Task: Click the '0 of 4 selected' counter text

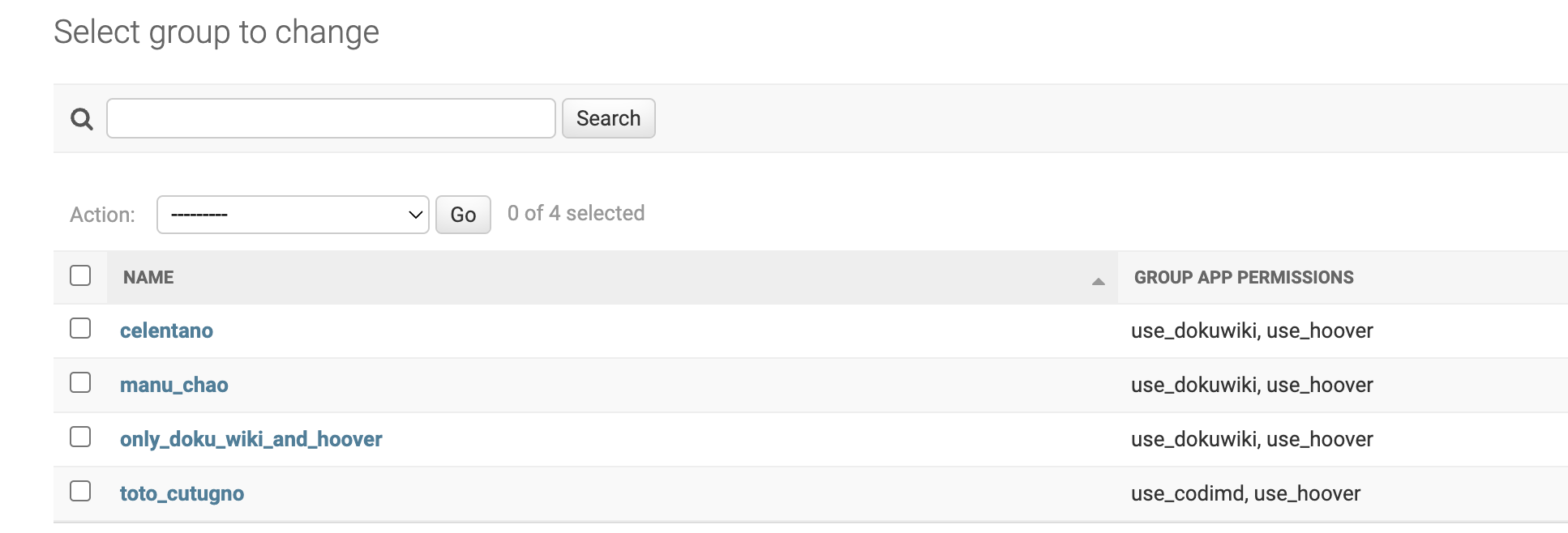Action: [x=576, y=213]
